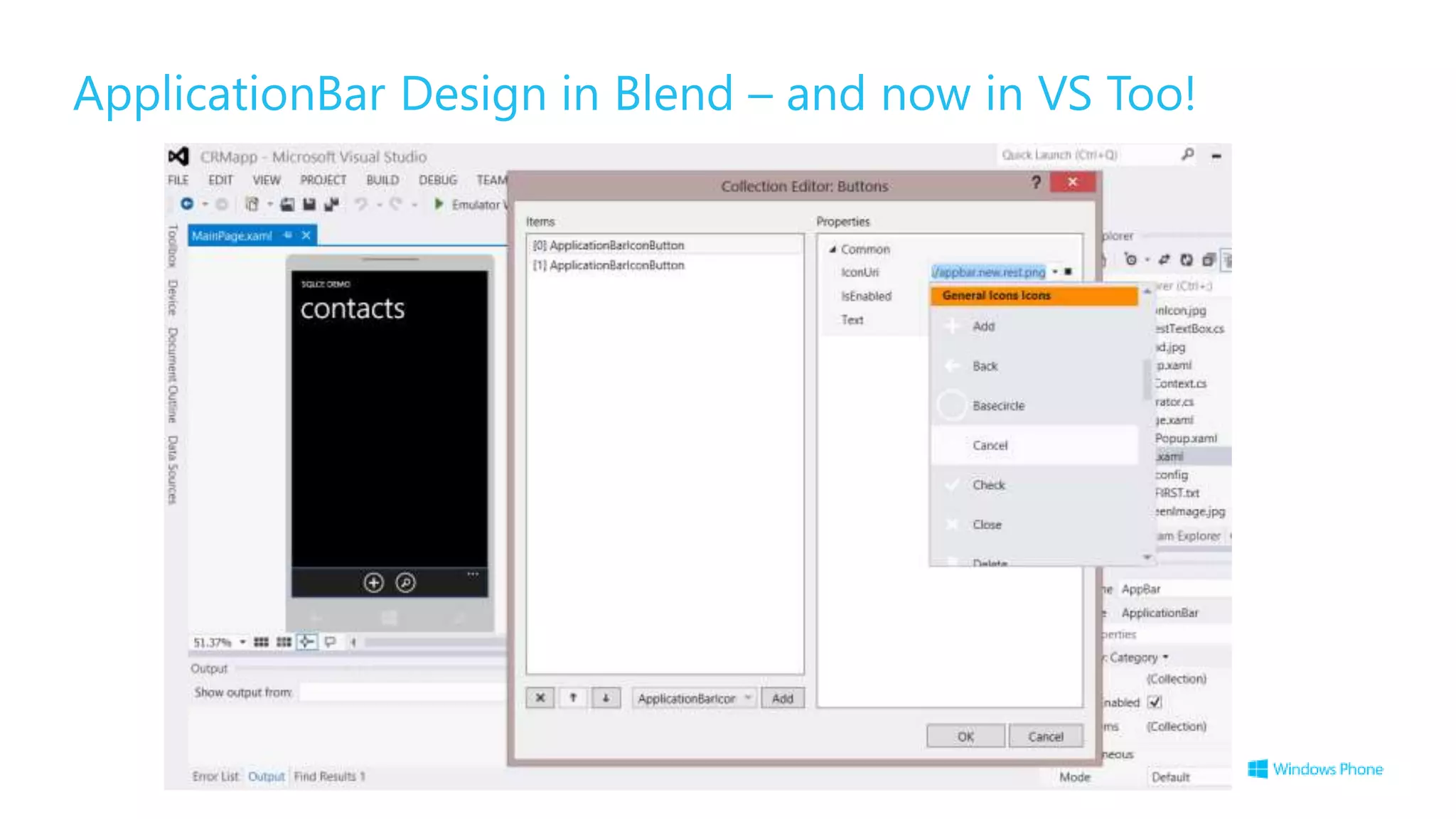This screenshot has height=819, width=1456.
Task: Toggle the second grid icon in designer bar
Action: [284, 642]
